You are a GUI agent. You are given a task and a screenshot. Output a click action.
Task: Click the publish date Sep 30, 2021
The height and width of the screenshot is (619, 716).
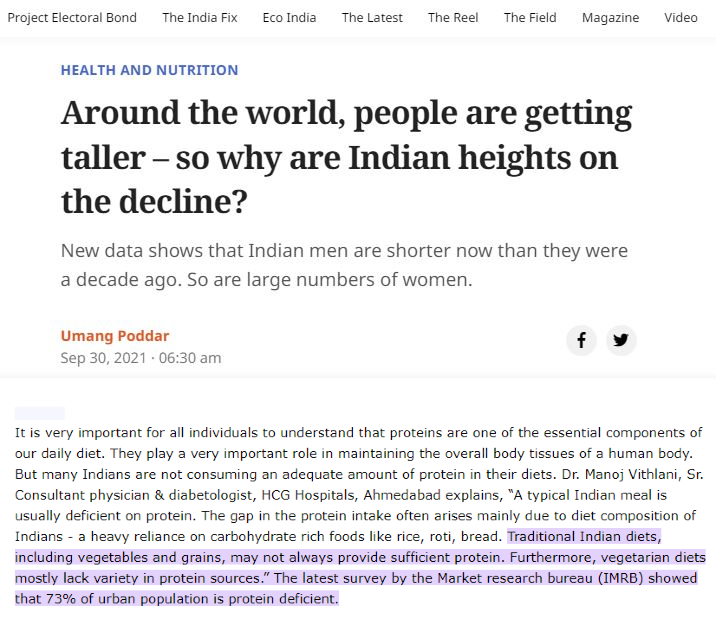click(103, 358)
